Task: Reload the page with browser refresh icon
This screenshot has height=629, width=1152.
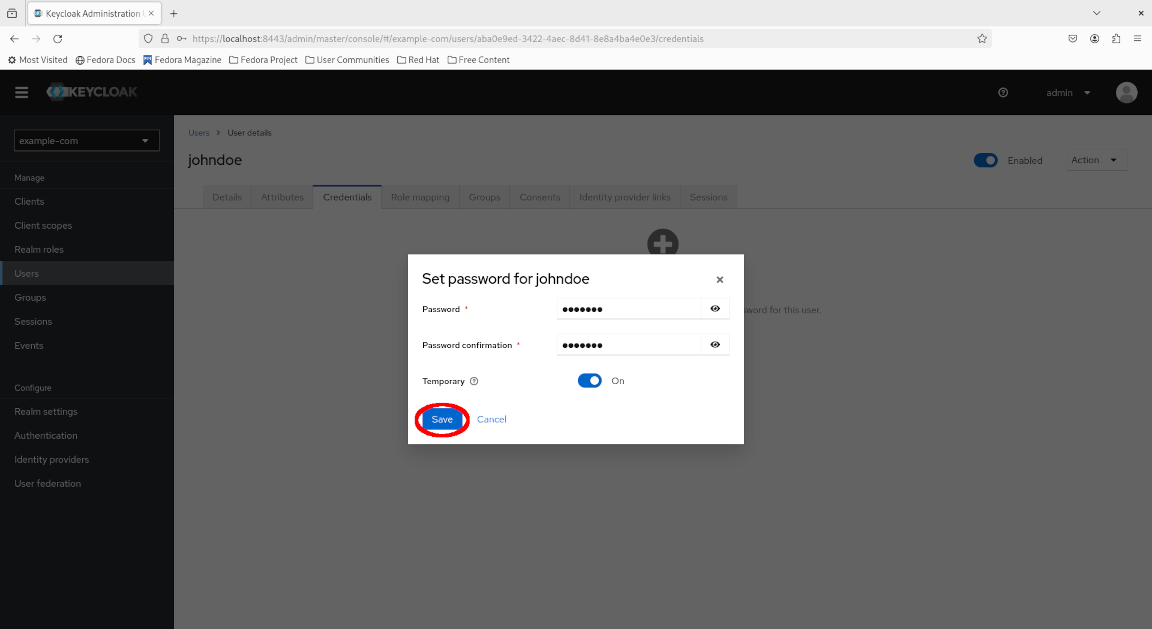Action: pos(58,38)
